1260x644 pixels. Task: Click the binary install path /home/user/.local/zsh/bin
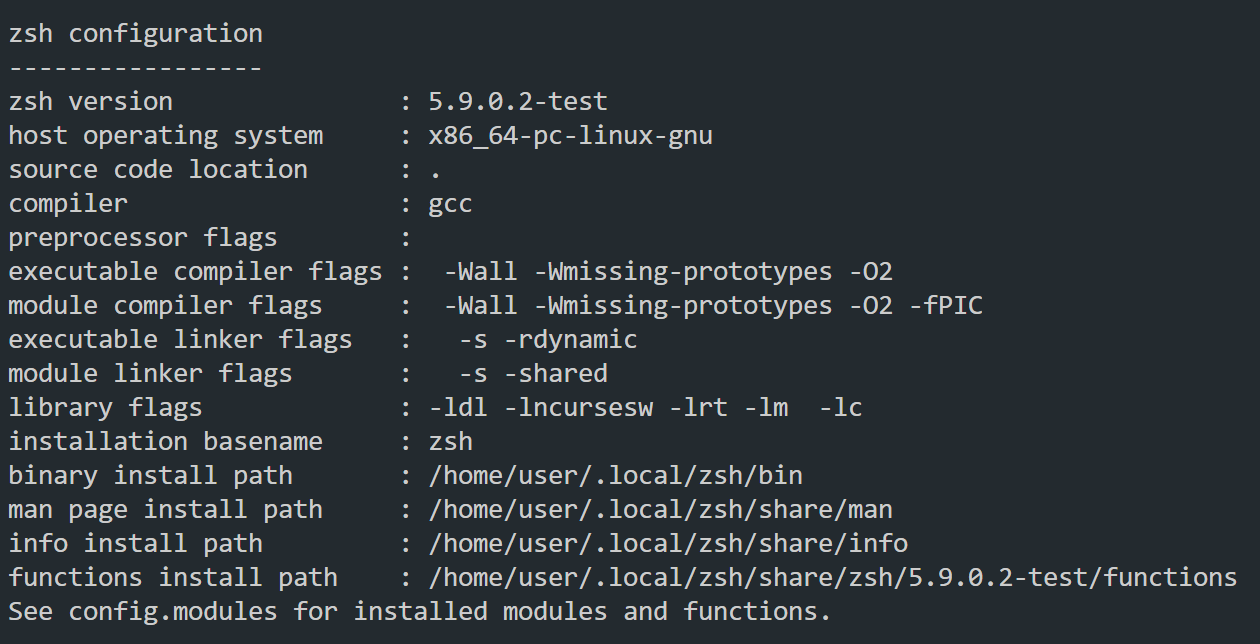coord(615,475)
